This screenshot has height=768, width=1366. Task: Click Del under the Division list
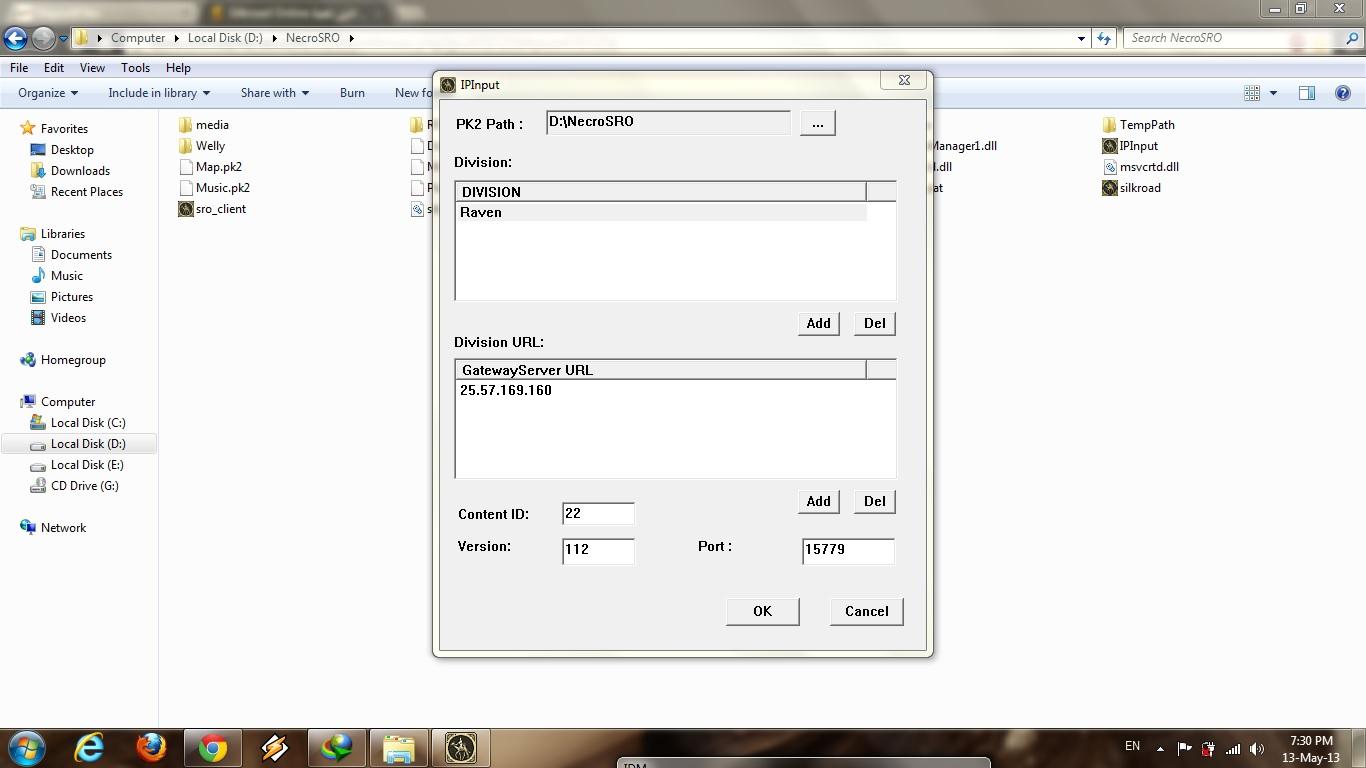tap(874, 323)
